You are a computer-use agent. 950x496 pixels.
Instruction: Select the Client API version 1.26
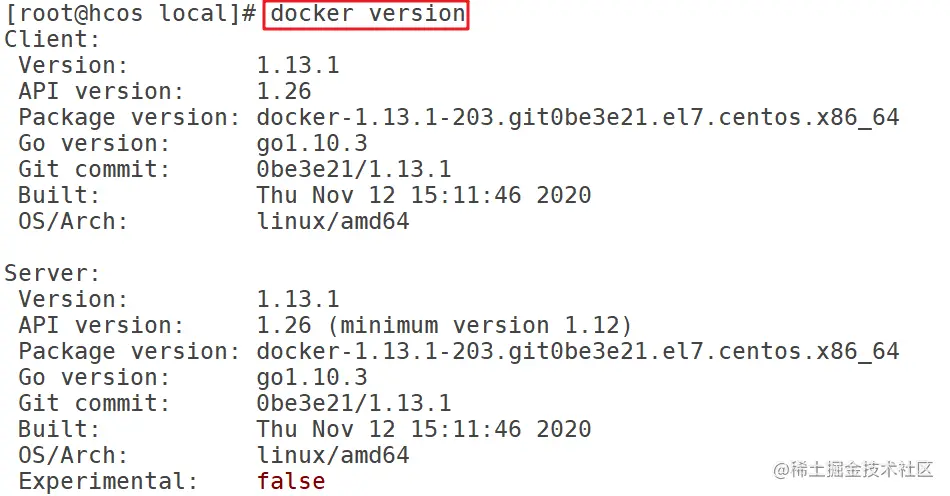[x=284, y=92]
